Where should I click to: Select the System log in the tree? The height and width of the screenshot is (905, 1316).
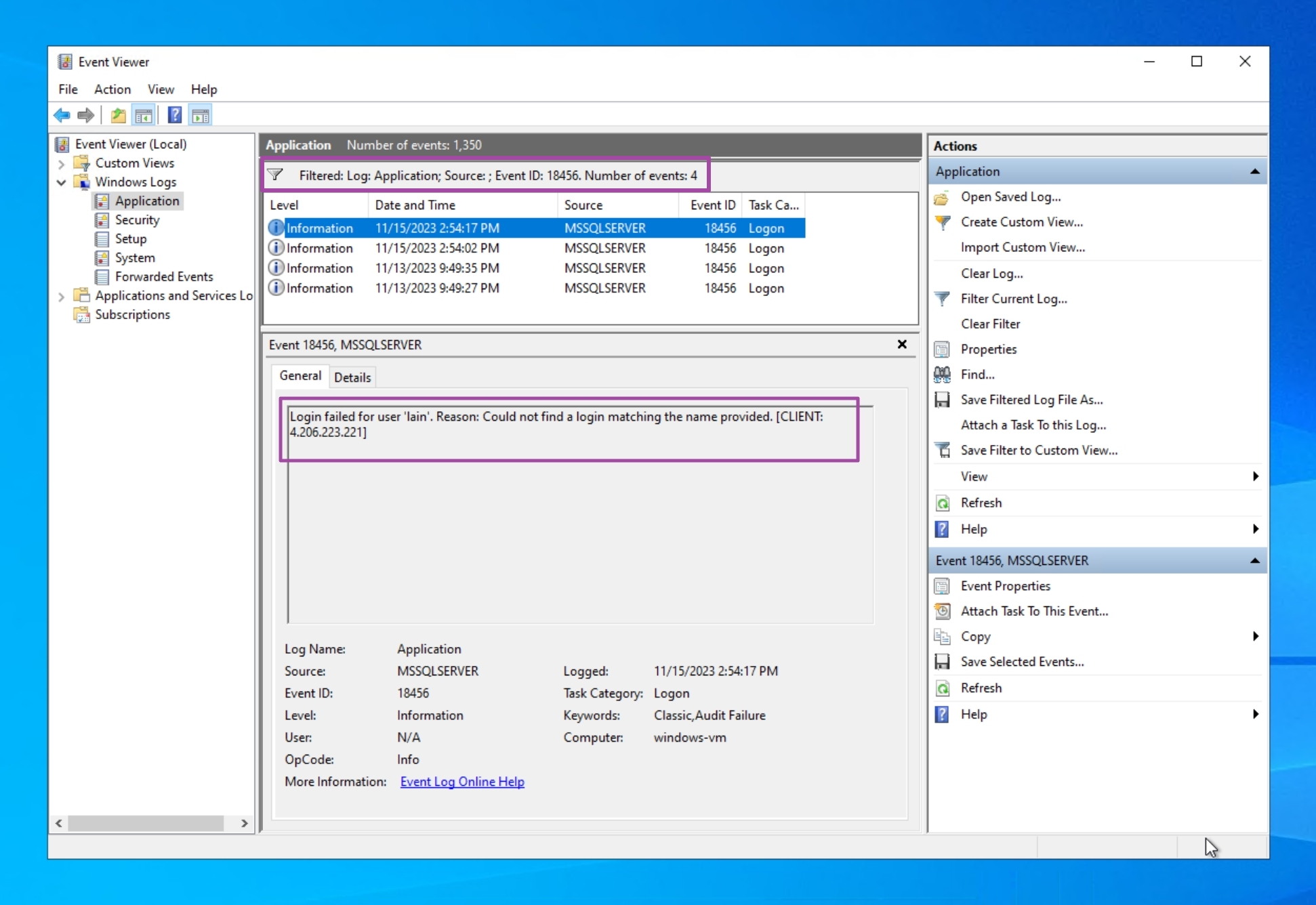pyautogui.click(x=135, y=258)
